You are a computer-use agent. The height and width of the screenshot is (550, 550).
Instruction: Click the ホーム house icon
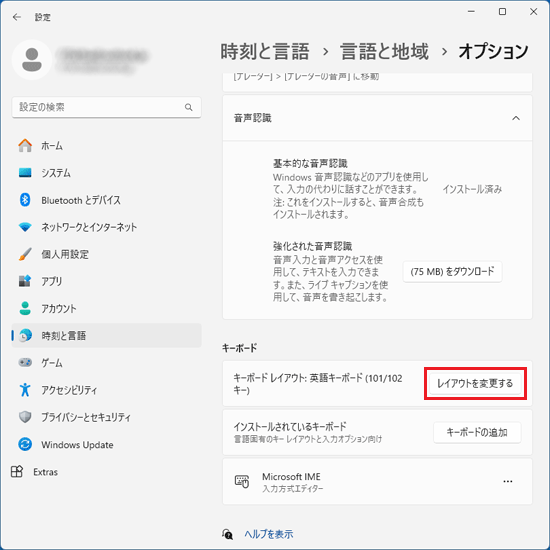25,145
